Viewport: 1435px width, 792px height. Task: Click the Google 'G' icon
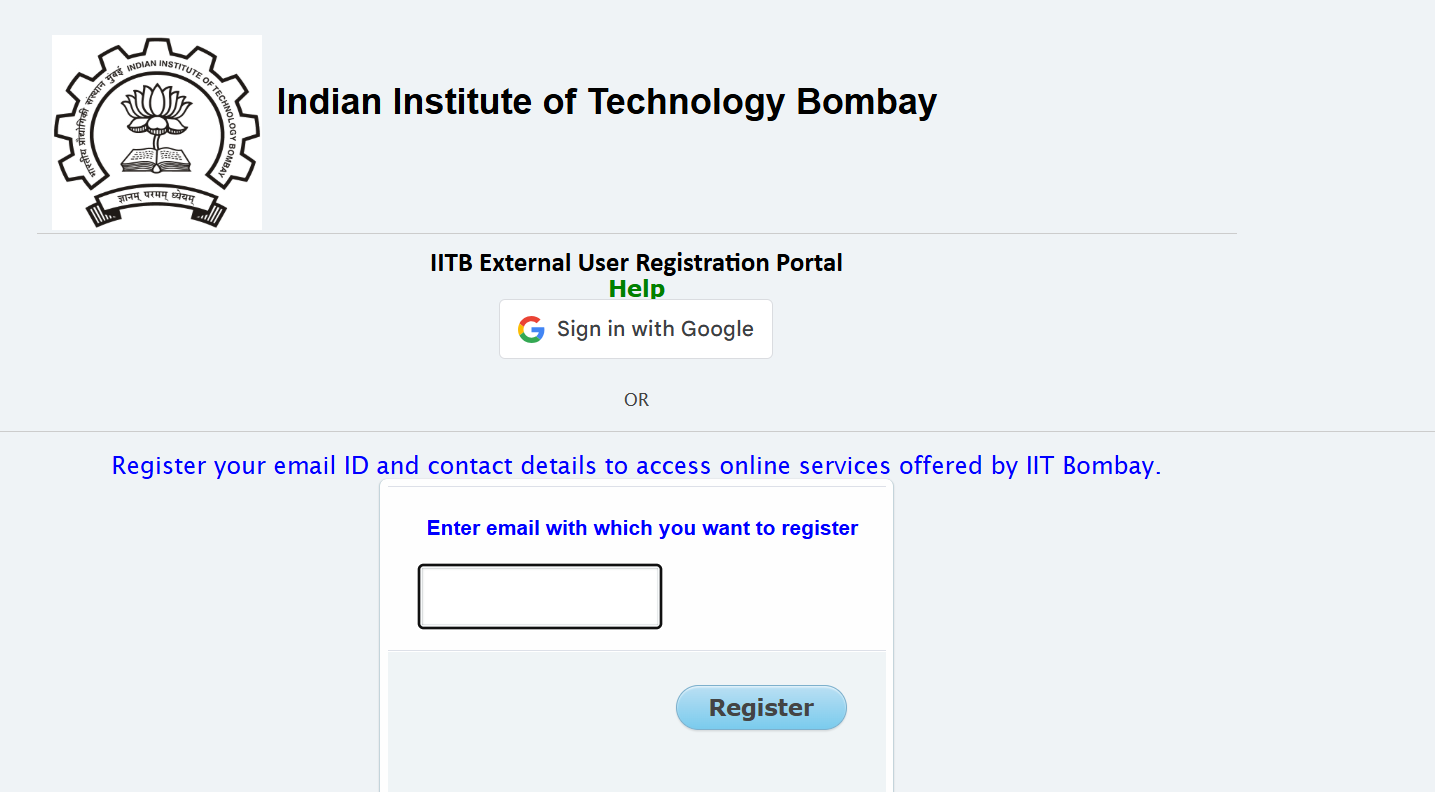click(x=531, y=329)
